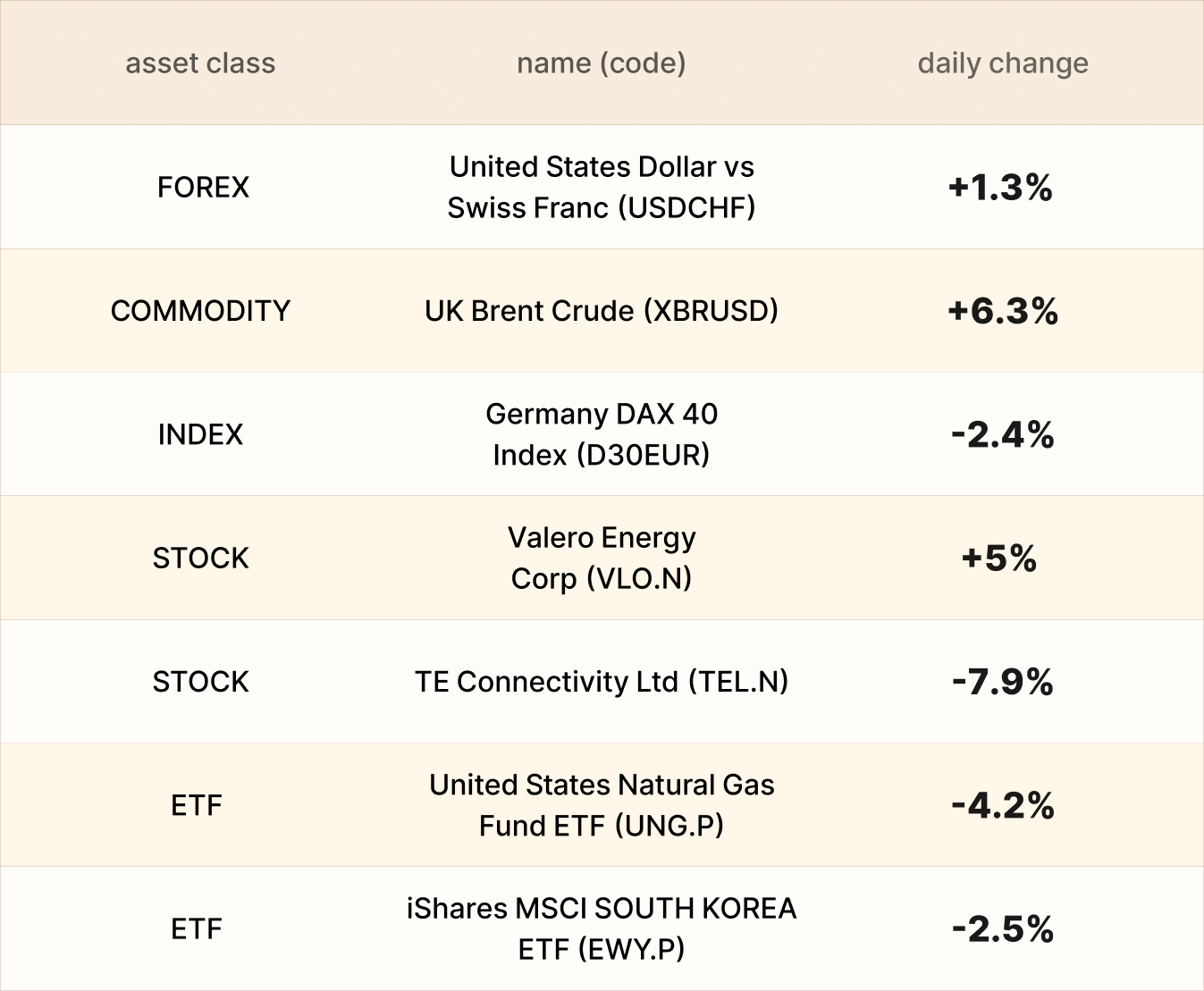Open iShares MSCI SOUTH KOREA ETF (EWY.P)
Image resolution: width=1204 pixels, height=991 pixels.
pyautogui.click(x=601, y=928)
